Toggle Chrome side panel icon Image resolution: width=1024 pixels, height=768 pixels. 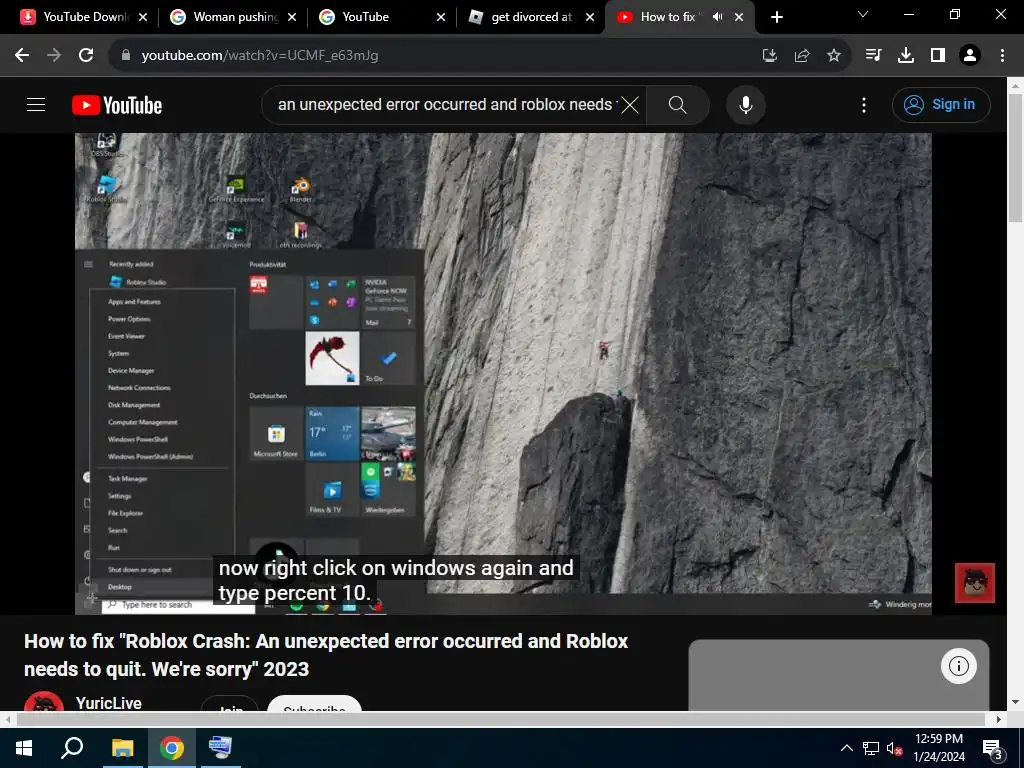click(x=937, y=56)
